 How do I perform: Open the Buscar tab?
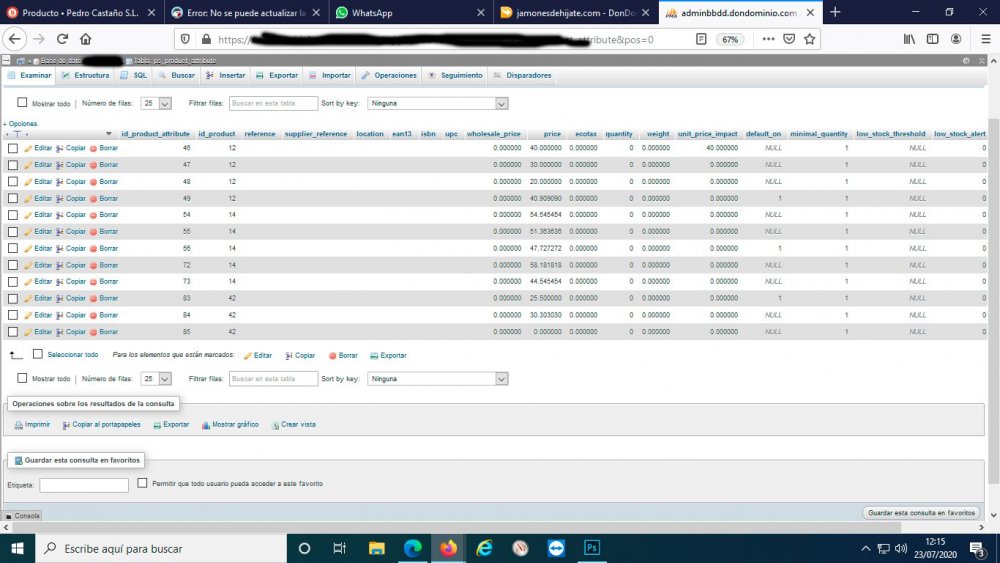click(x=177, y=75)
